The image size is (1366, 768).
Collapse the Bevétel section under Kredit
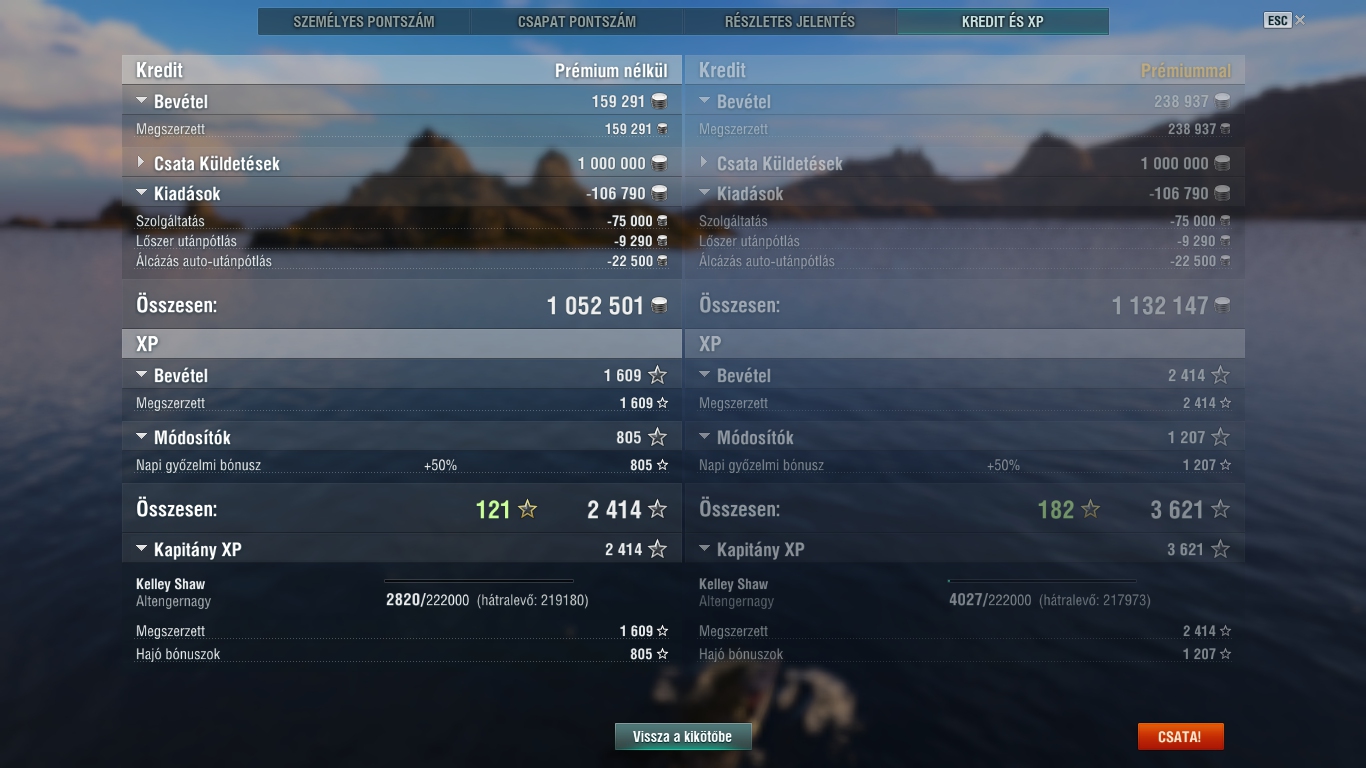tap(141, 101)
